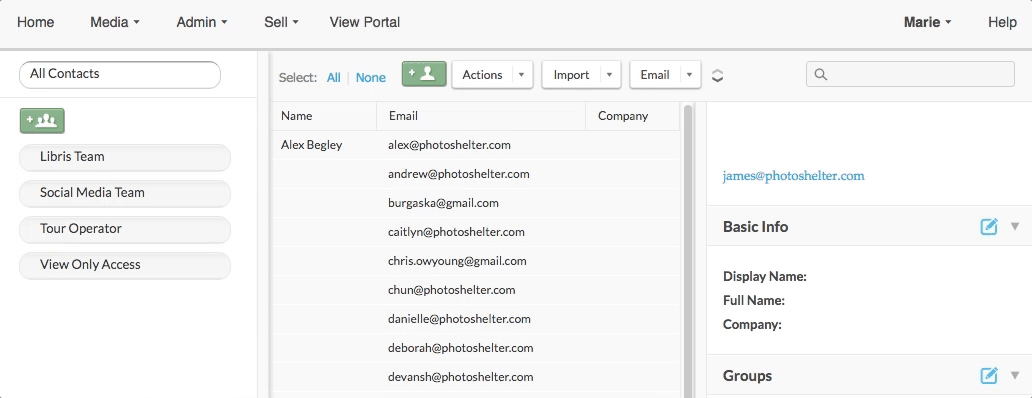The width and height of the screenshot is (1032, 398).
Task: Click the Full Name label
Action: 754,301
